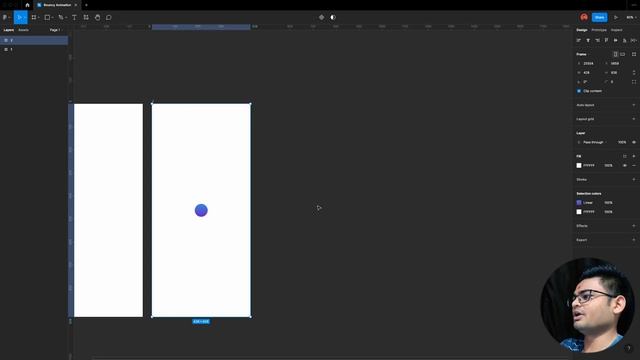The width and height of the screenshot is (640, 360).
Task: Select the blue gradient circle on canvas
Action: 201,210
